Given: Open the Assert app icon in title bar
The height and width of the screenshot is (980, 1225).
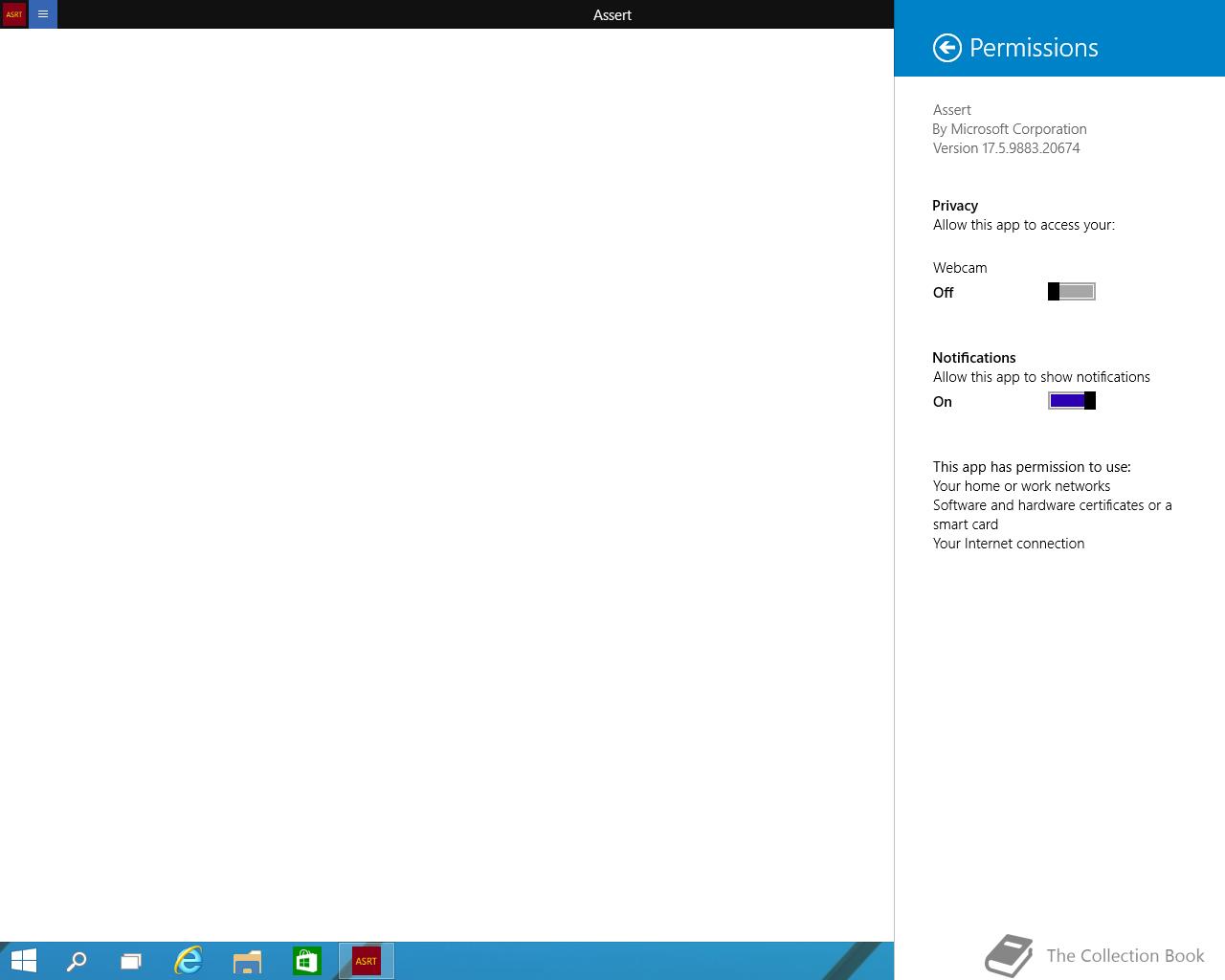Looking at the screenshot, I should point(14,14).
